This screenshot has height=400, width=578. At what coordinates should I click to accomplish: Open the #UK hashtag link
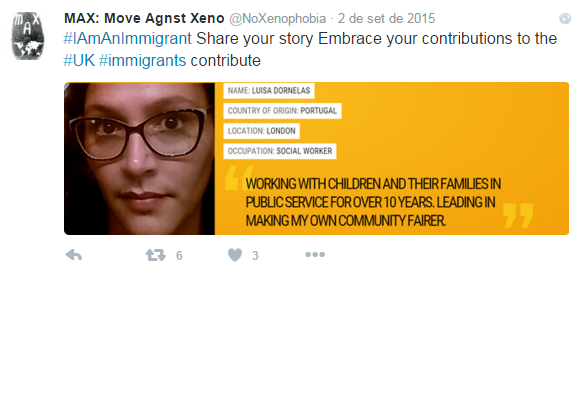pyautogui.click(x=79, y=60)
